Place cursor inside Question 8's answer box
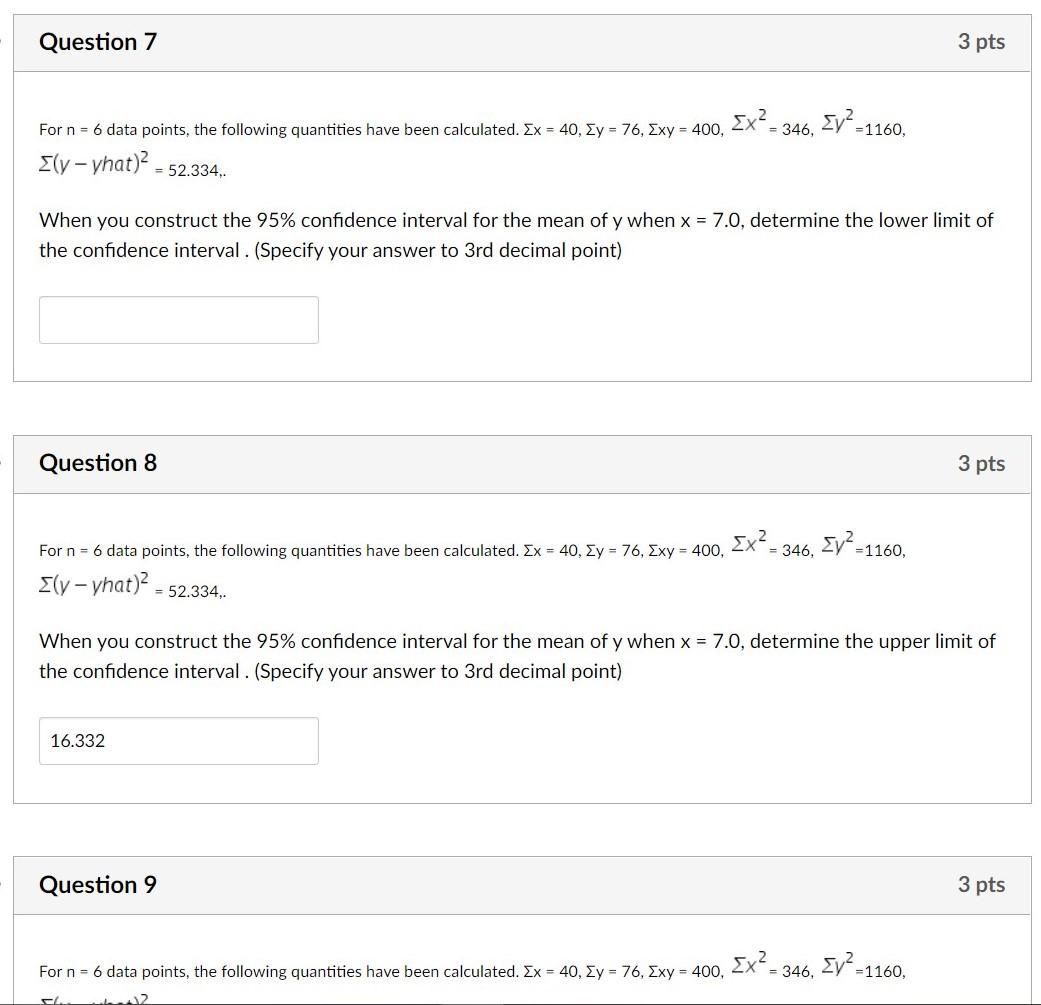The width and height of the screenshot is (1041, 1005). click(178, 740)
